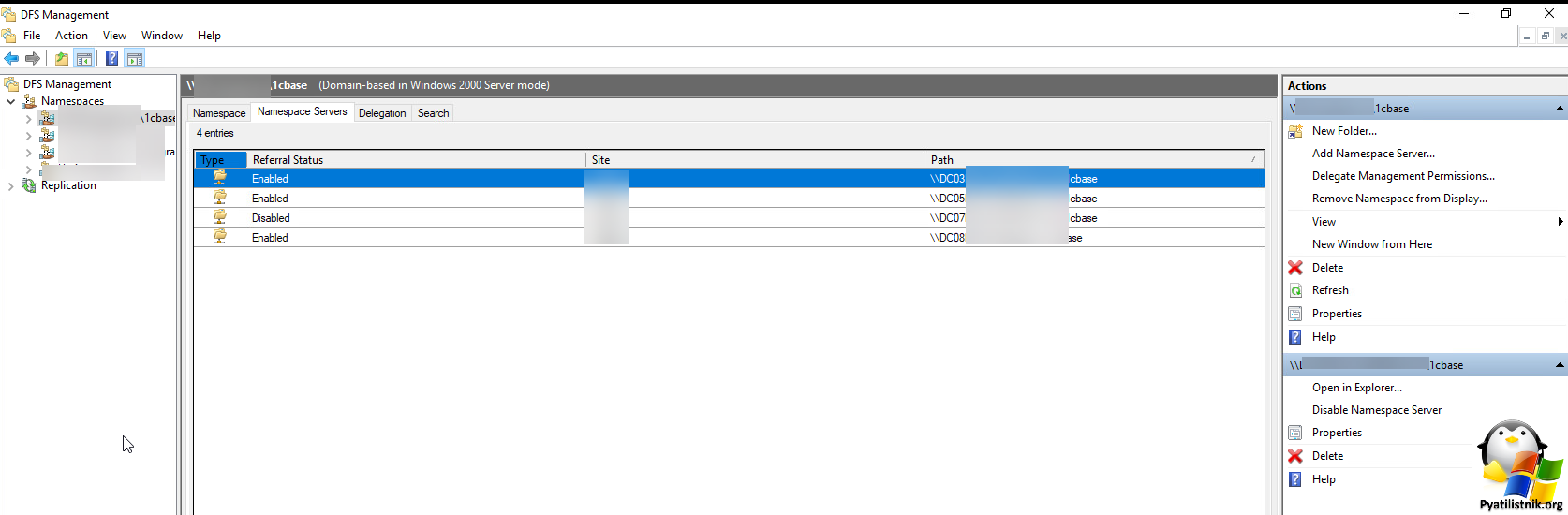Click the DFS Management root node icon
Image resolution: width=1568 pixels, height=515 pixels.
pos(12,84)
